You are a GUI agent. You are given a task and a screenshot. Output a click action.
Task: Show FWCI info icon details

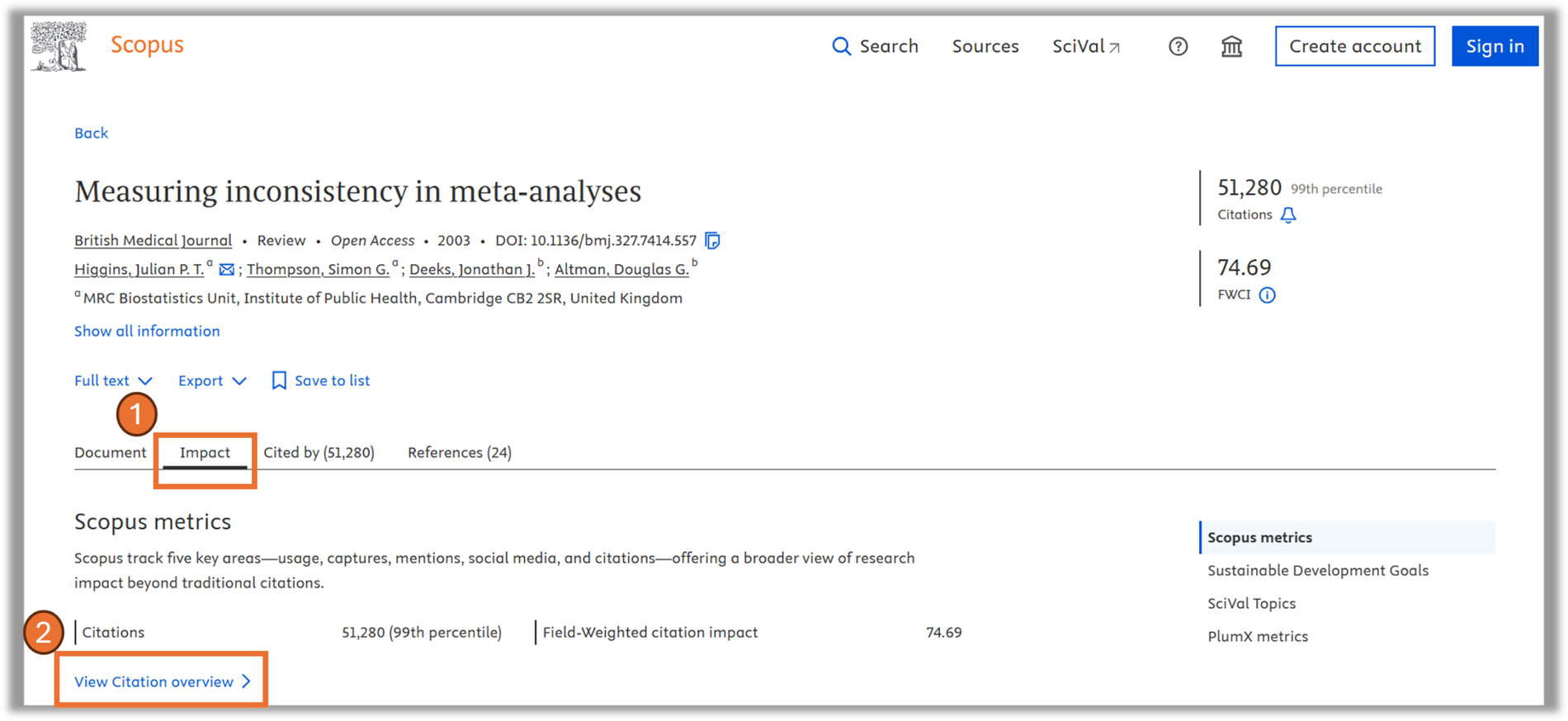(x=1267, y=295)
